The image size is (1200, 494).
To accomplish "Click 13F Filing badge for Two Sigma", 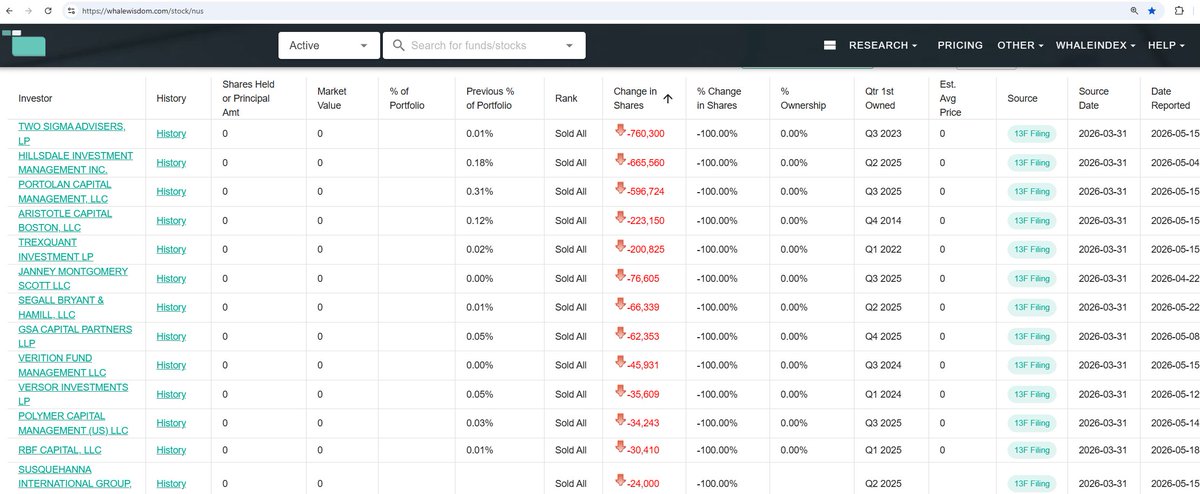I will click(x=1031, y=133).
